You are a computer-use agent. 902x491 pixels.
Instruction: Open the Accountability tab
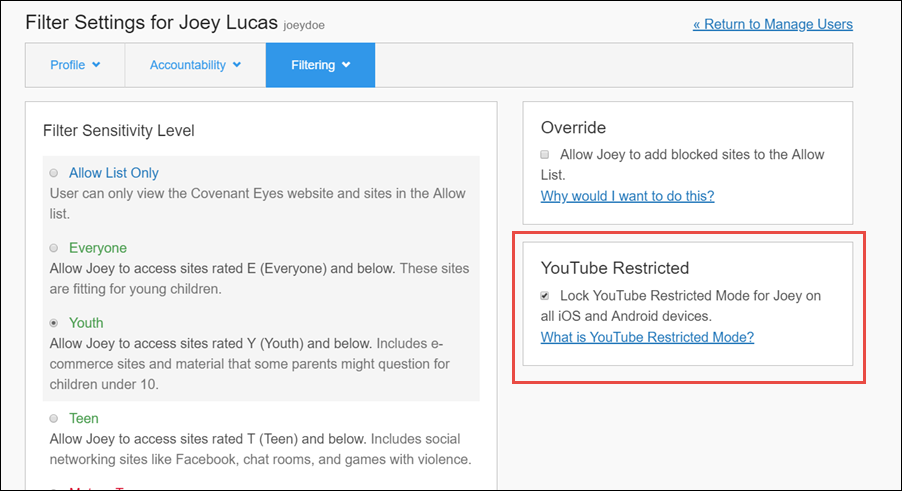click(195, 65)
